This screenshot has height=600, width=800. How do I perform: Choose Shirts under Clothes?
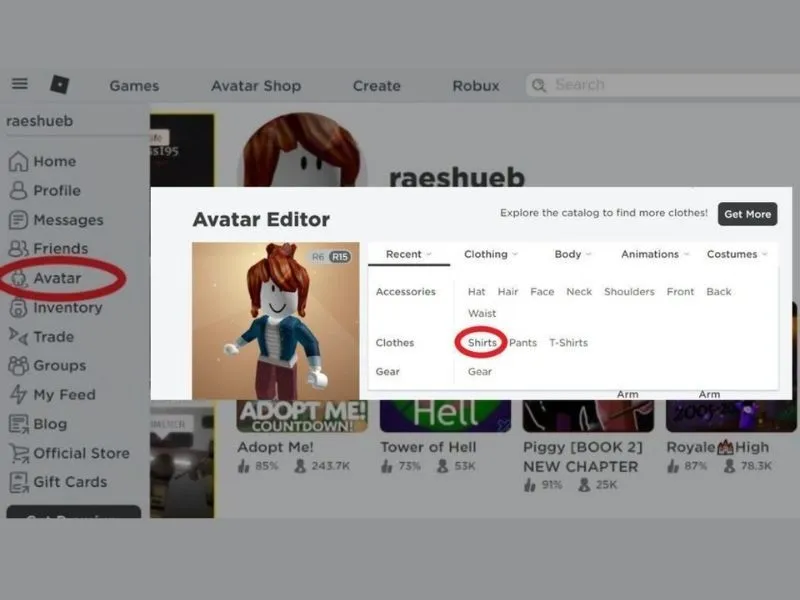[482, 342]
